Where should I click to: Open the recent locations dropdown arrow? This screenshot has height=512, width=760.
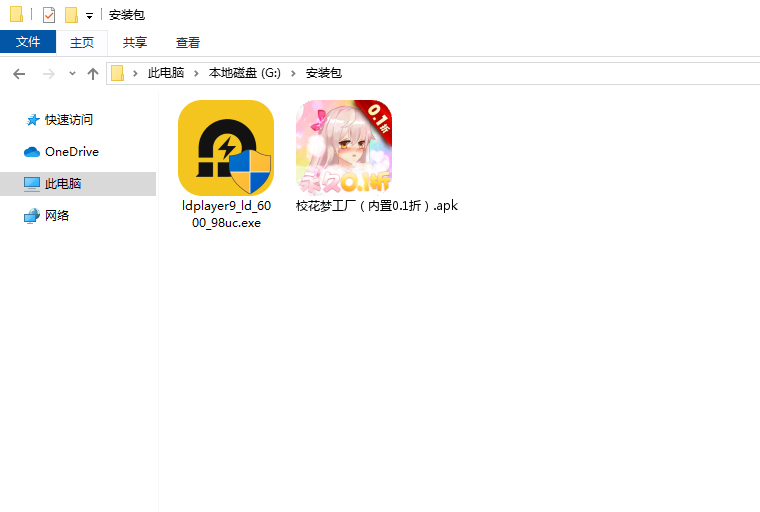(72, 74)
